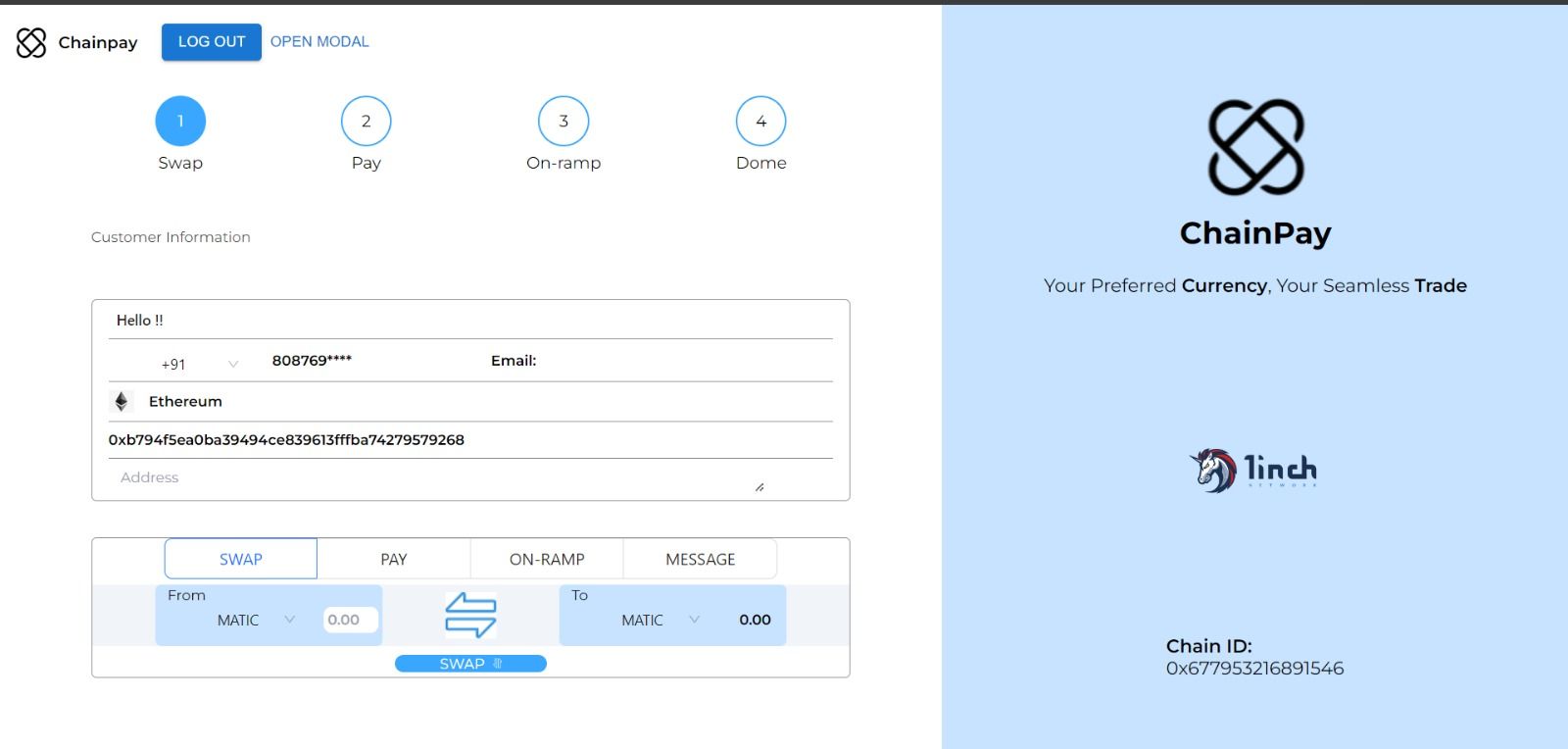Click the Ethereum diamond icon
1568x749 pixels.
(x=122, y=401)
